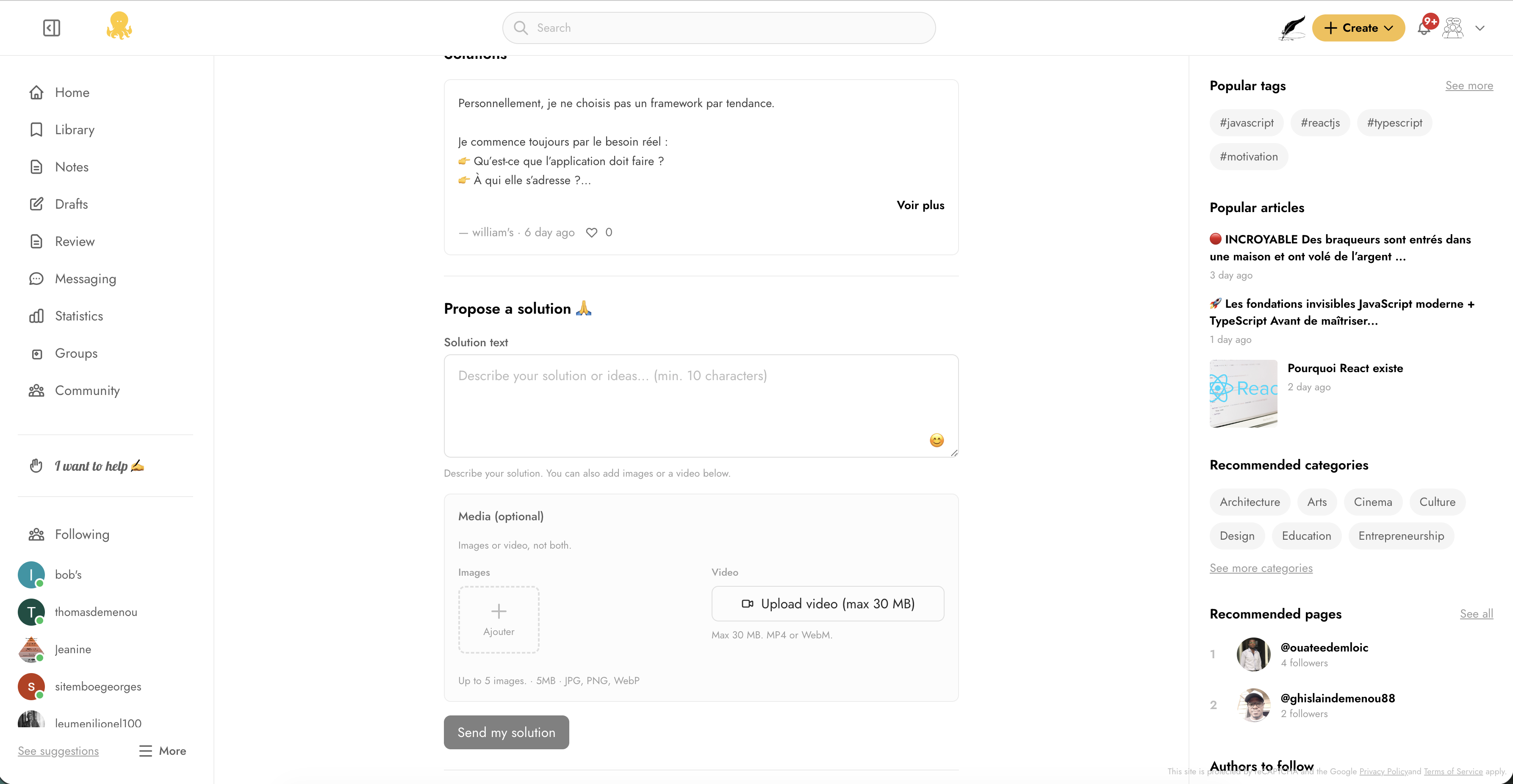Add an image with the Ajouter box
The image size is (1513, 784).
[499, 620]
